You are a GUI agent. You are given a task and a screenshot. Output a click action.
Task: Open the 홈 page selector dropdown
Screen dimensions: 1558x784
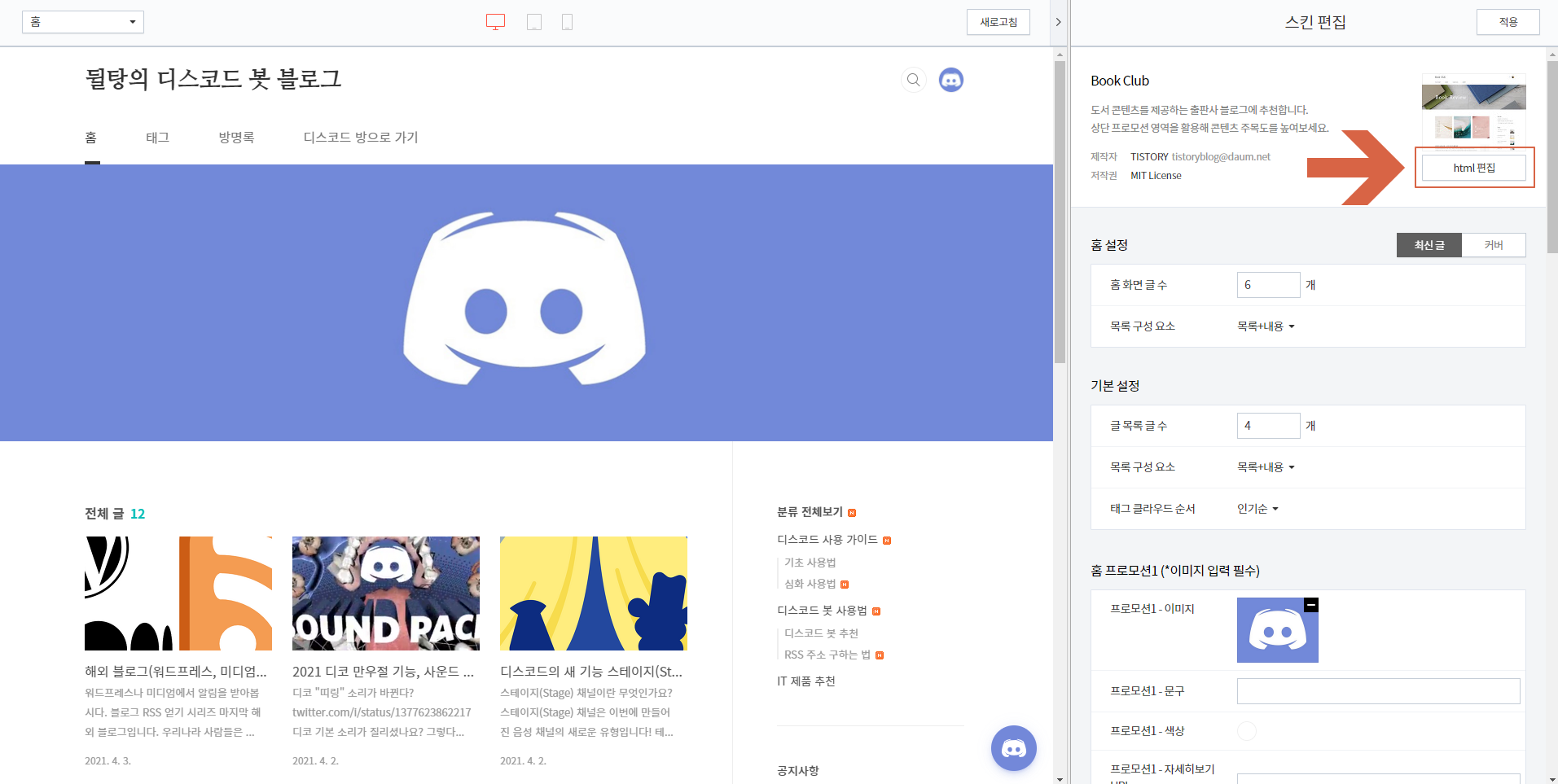coord(83,22)
